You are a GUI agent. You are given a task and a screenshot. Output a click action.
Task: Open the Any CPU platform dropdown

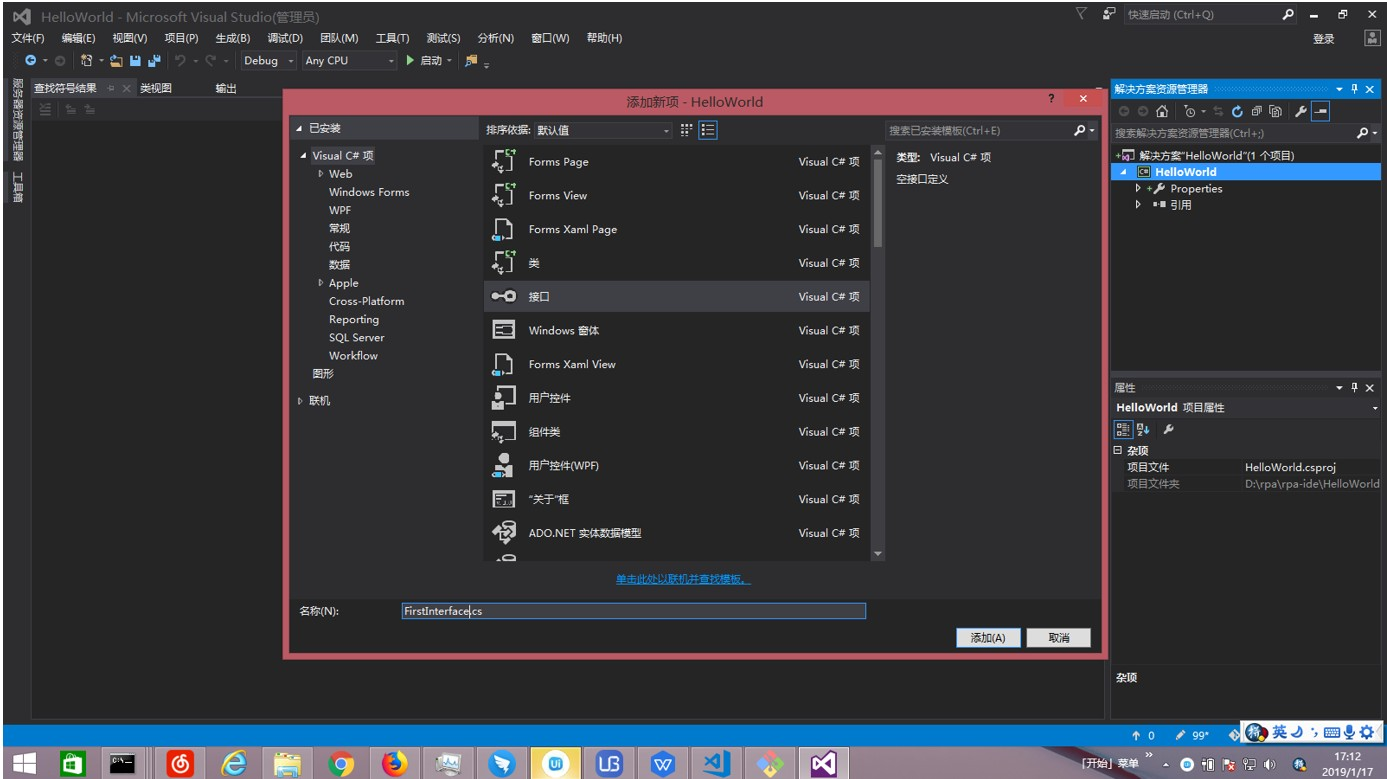pos(350,61)
